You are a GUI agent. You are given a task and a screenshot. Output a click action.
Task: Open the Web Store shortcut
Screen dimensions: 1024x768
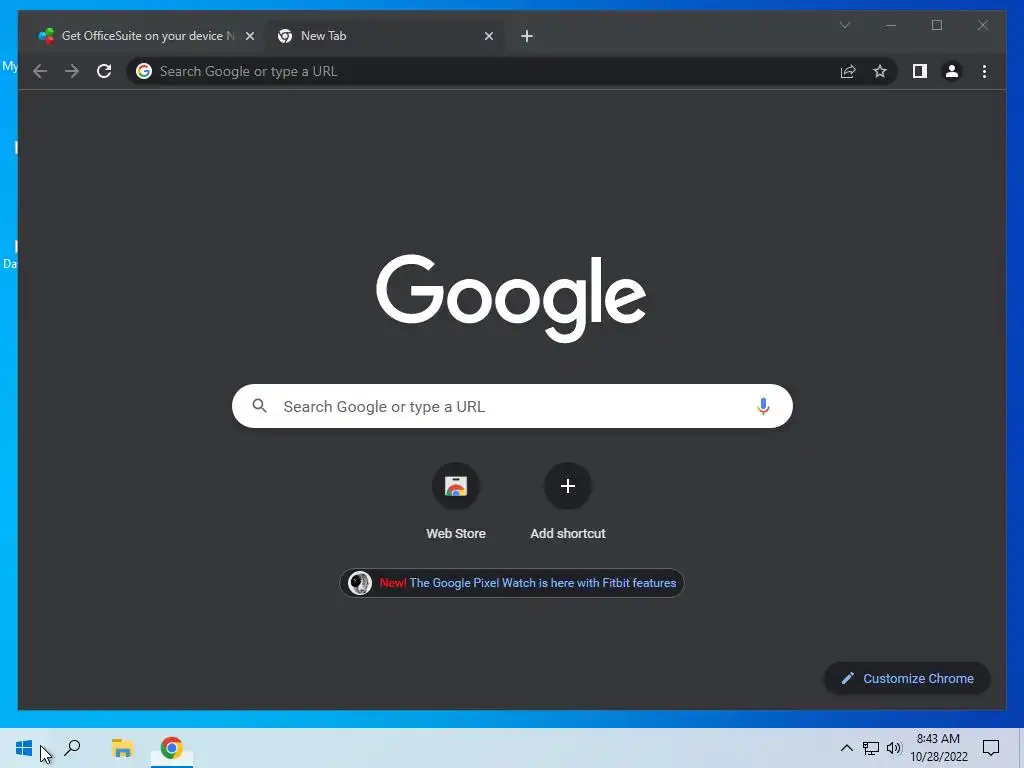(x=456, y=501)
